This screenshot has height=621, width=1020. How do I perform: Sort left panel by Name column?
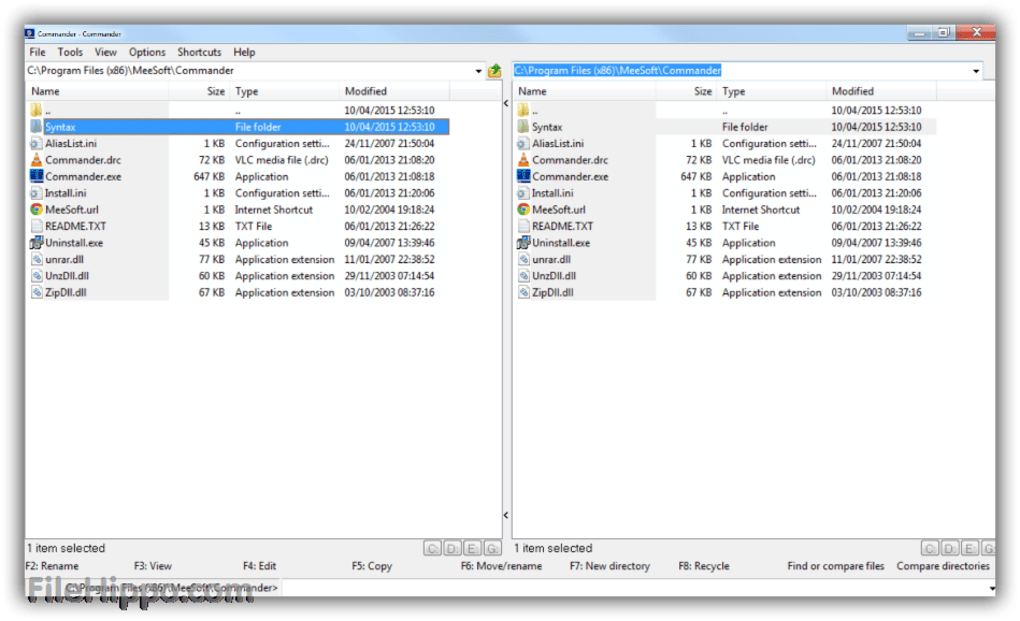pos(98,92)
